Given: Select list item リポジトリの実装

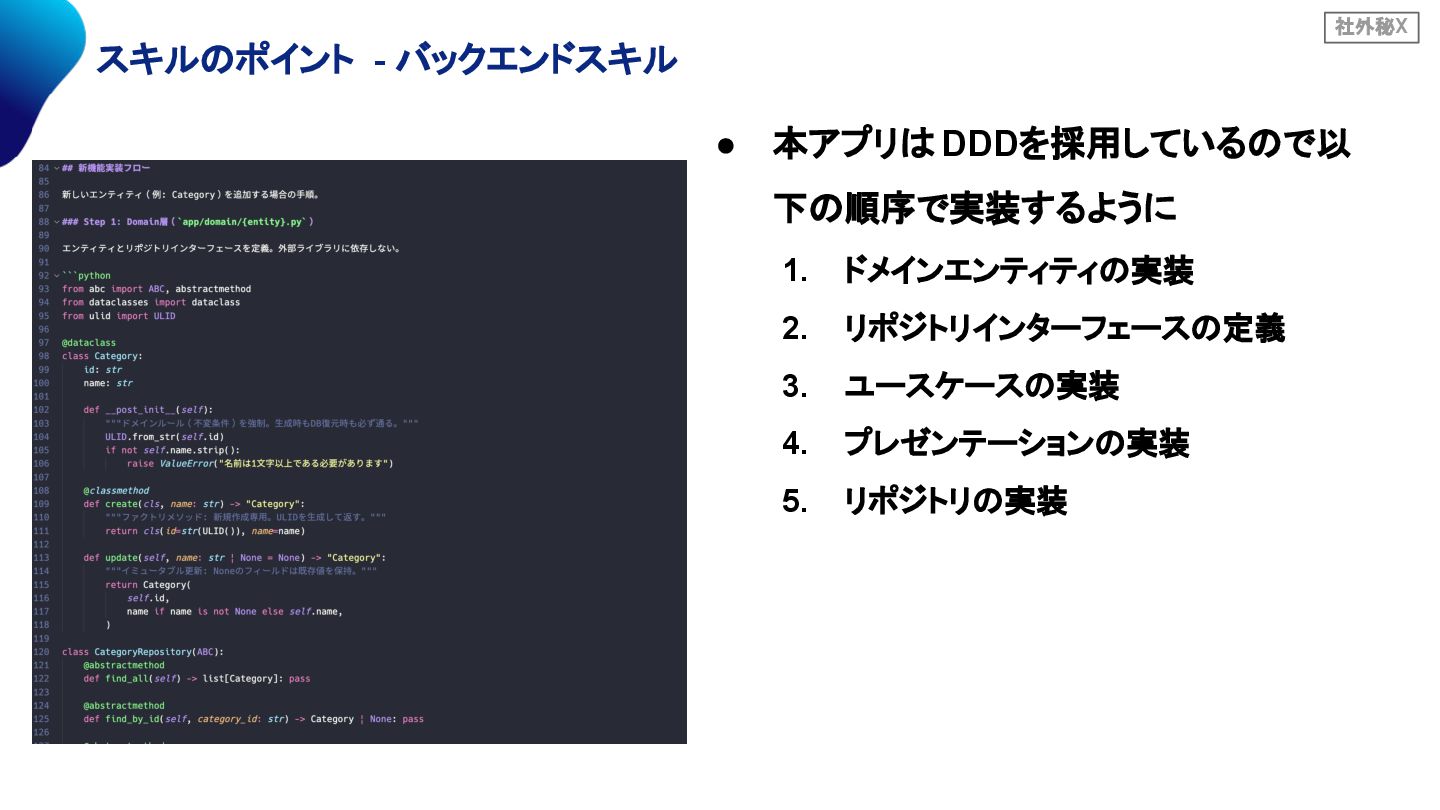Looking at the screenshot, I should (955, 501).
